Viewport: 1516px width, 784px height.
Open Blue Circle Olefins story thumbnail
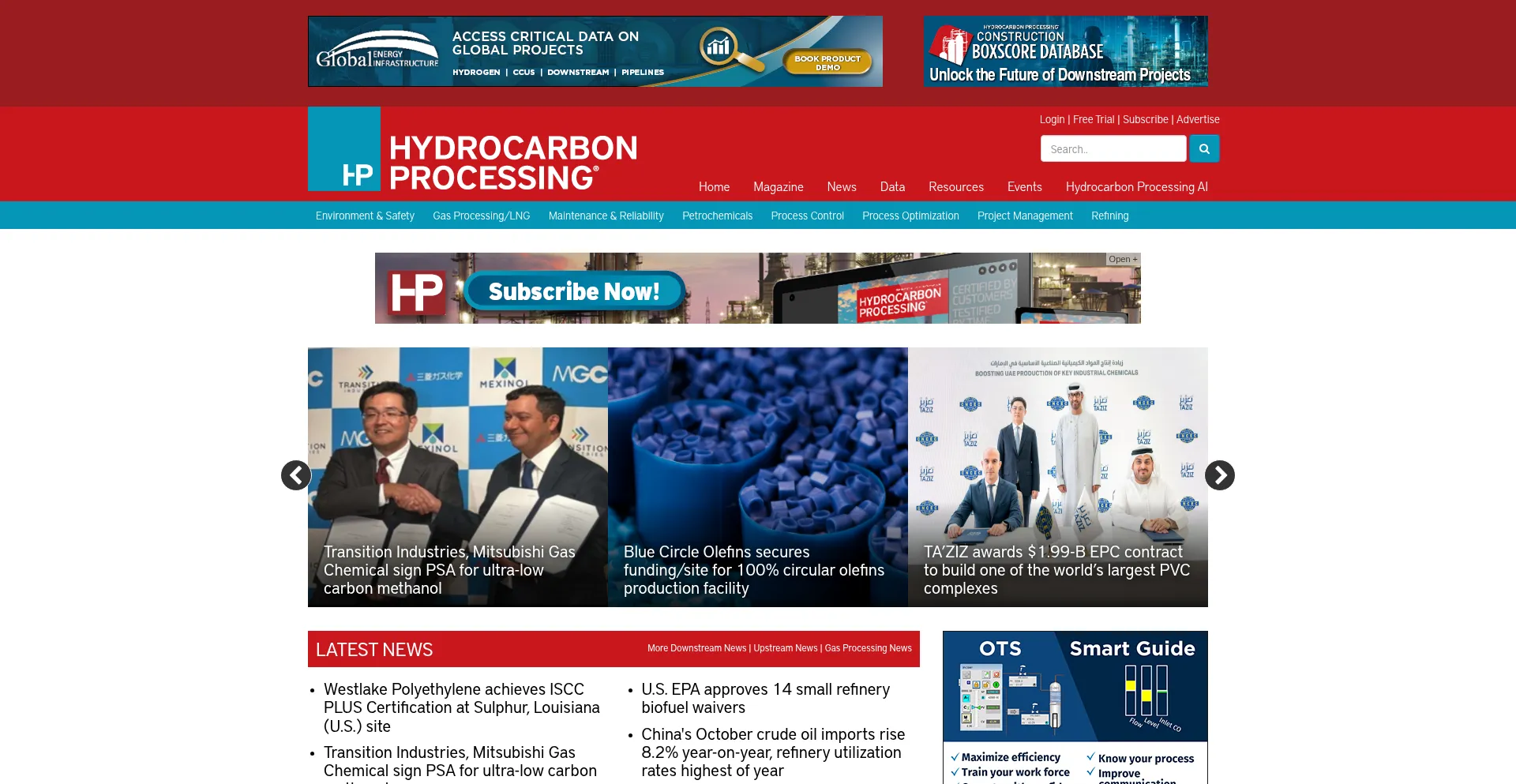(x=757, y=450)
